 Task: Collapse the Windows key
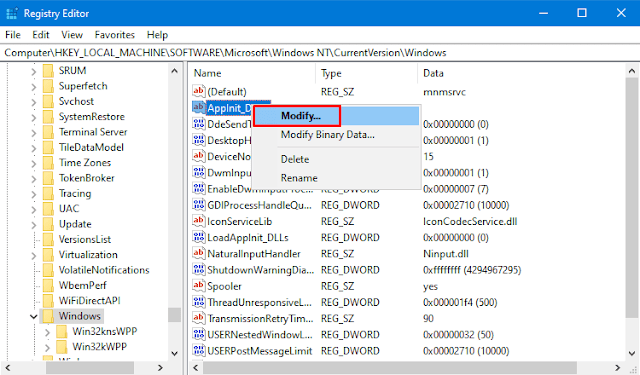pyautogui.click(x=33, y=317)
